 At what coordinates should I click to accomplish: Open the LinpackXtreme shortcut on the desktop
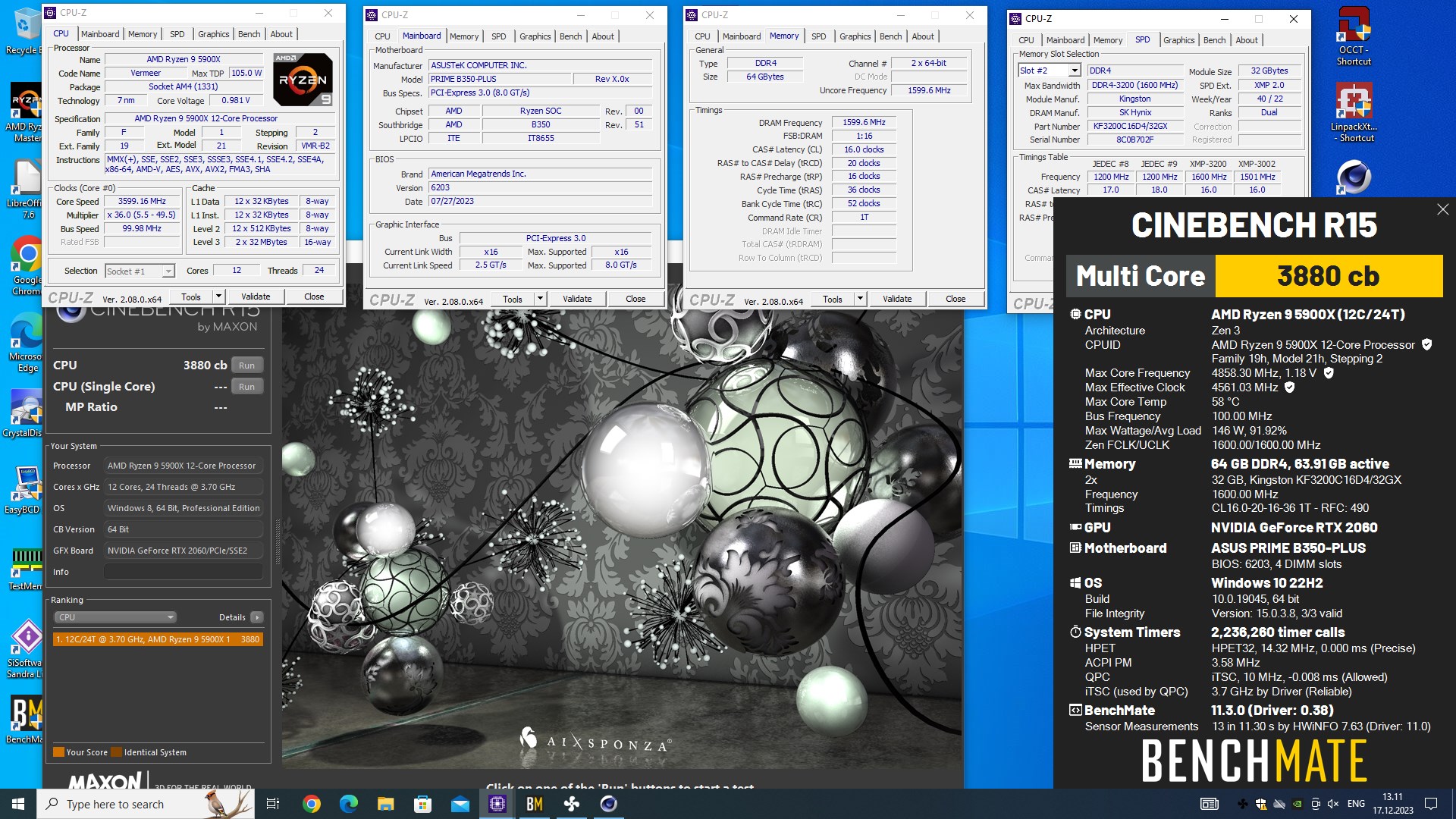click(x=1354, y=112)
